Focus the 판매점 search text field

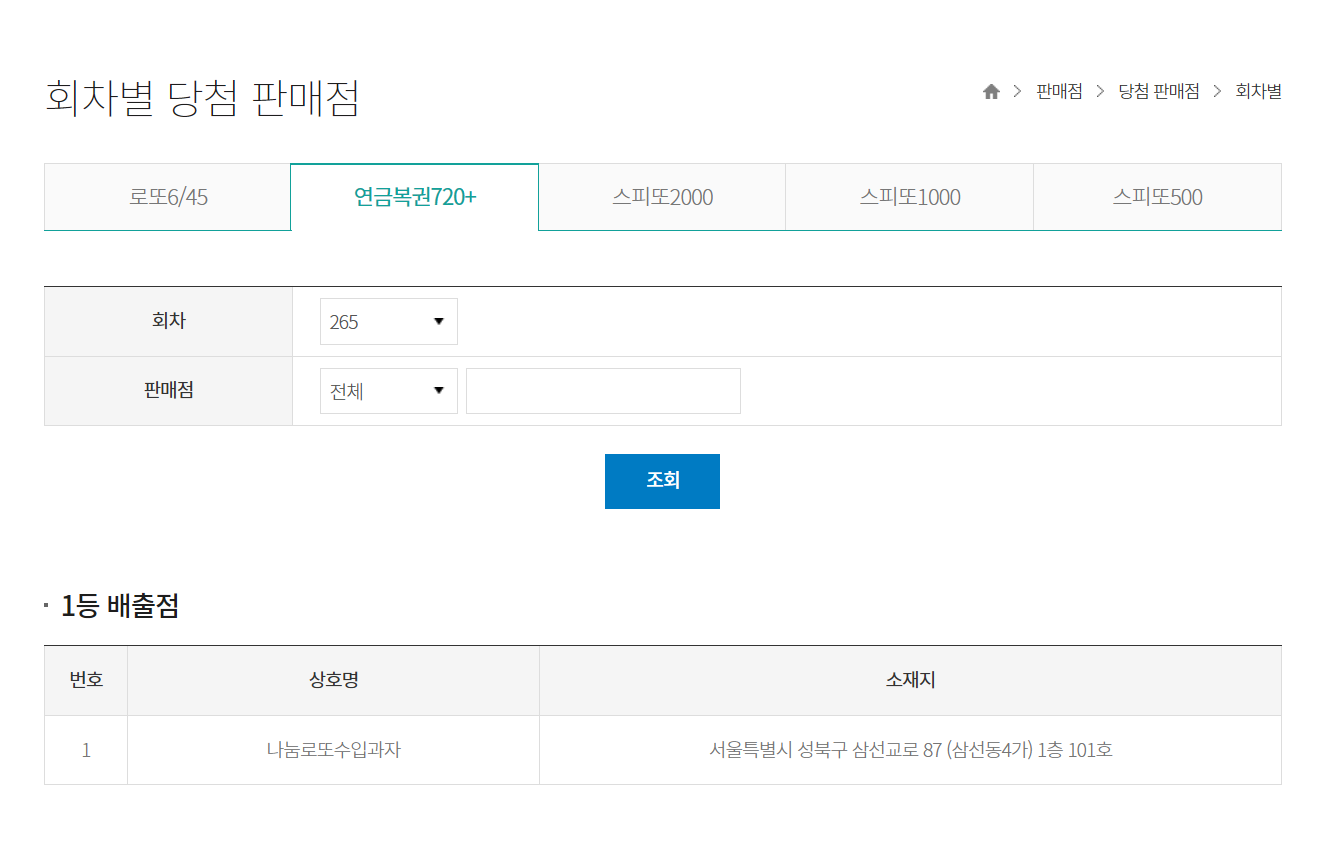point(603,391)
